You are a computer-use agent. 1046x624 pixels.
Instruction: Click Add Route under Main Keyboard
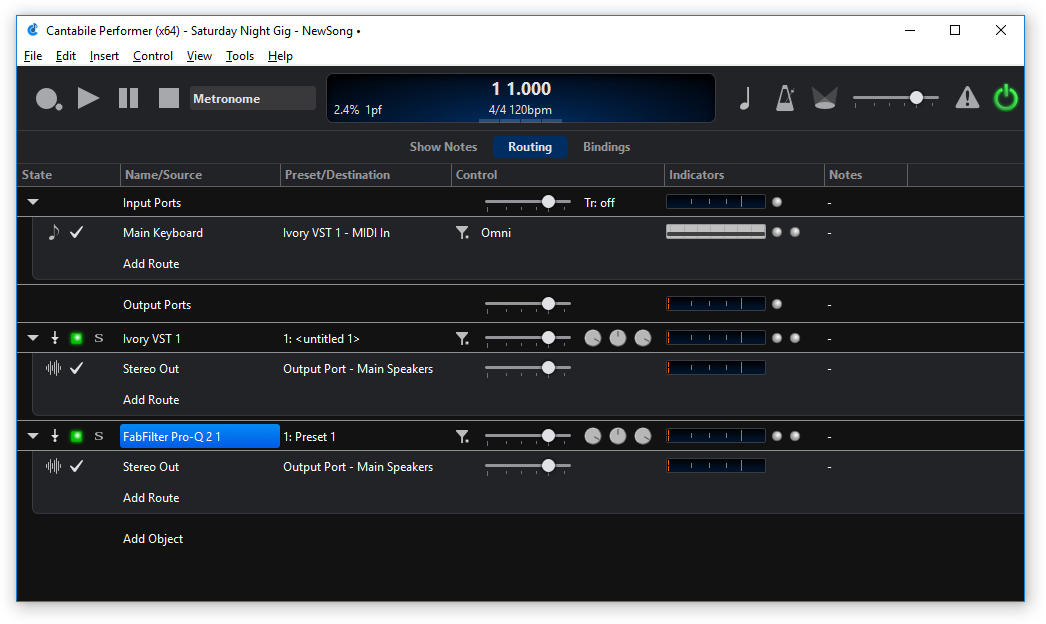click(x=151, y=264)
